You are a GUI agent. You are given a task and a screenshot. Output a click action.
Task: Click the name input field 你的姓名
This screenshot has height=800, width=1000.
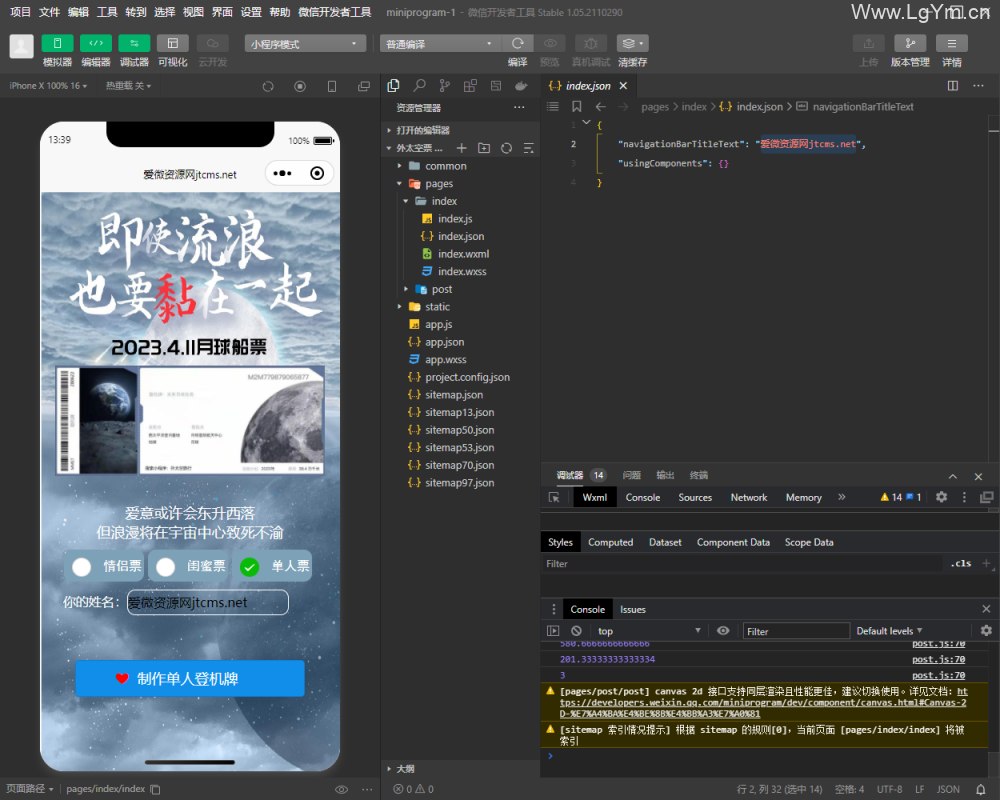[207, 602]
